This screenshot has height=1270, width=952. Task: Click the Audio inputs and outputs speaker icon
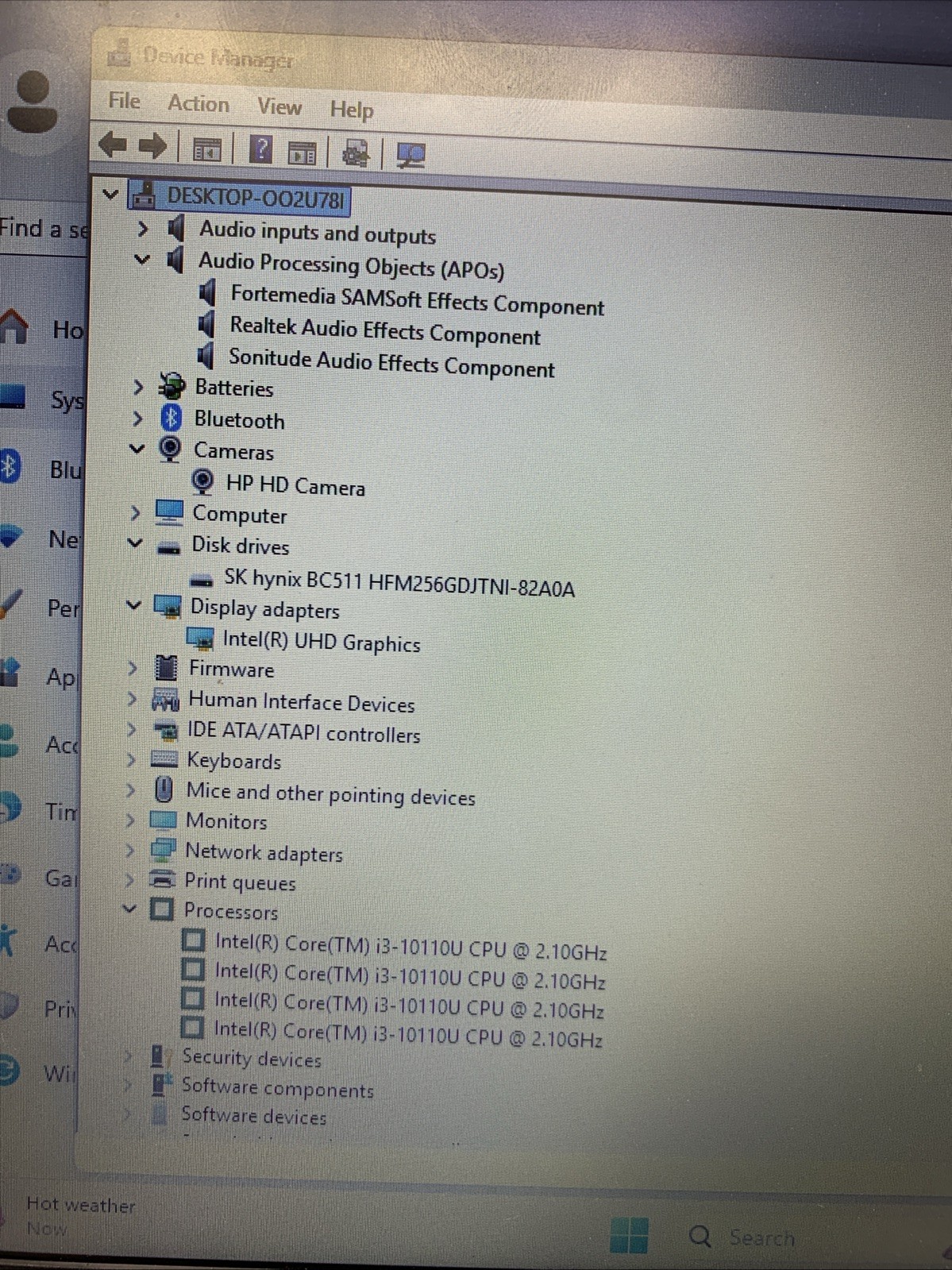point(176,229)
